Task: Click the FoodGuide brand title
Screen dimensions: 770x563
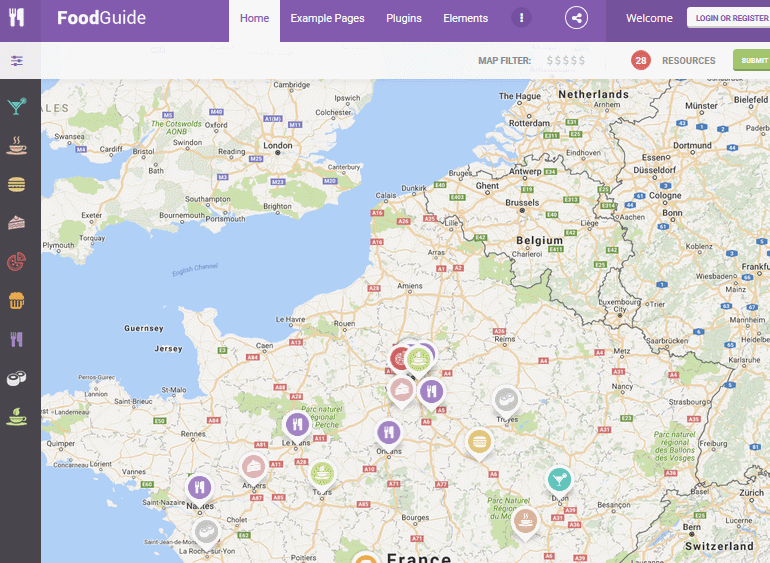Action: 101,18
